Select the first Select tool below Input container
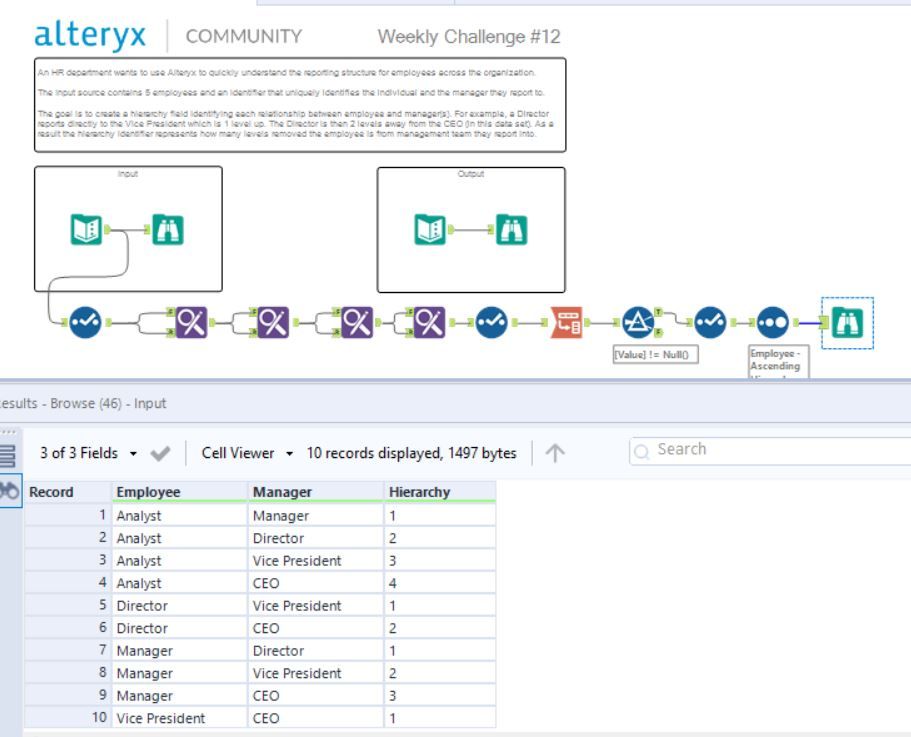The height and width of the screenshot is (737, 911). coord(85,322)
